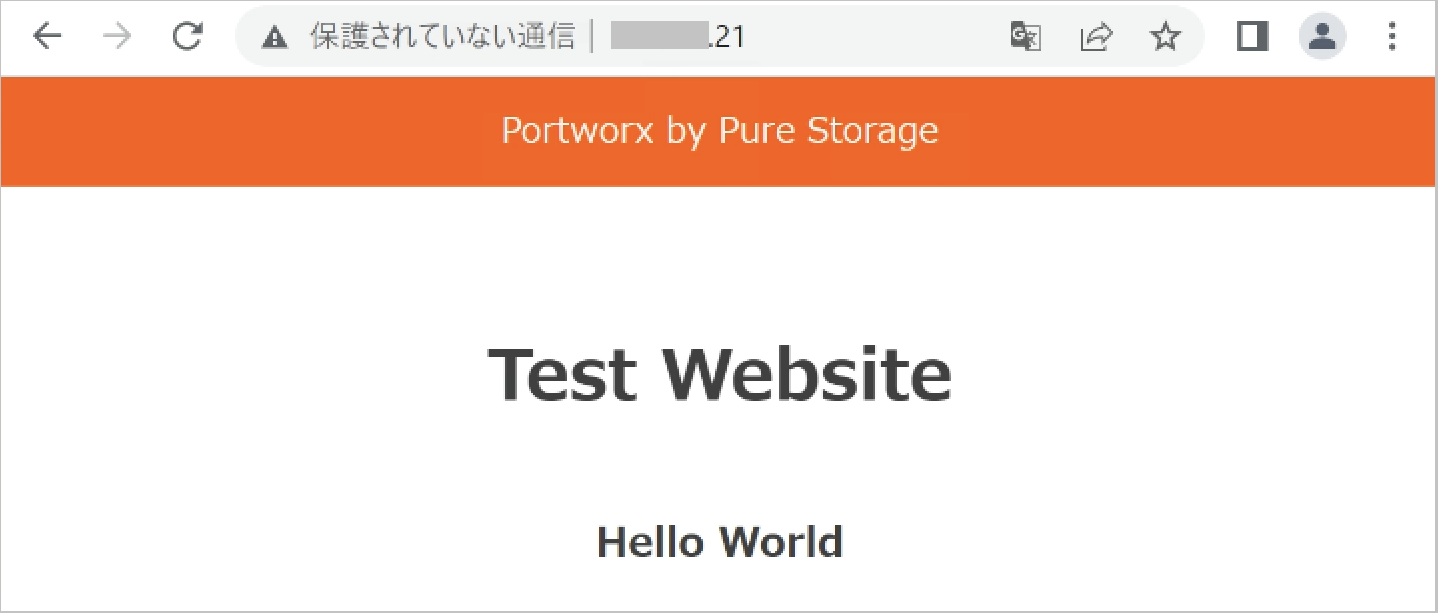Click the 保護されていない通信 security label
Screen dimensions: 1438x613
(x=442, y=38)
